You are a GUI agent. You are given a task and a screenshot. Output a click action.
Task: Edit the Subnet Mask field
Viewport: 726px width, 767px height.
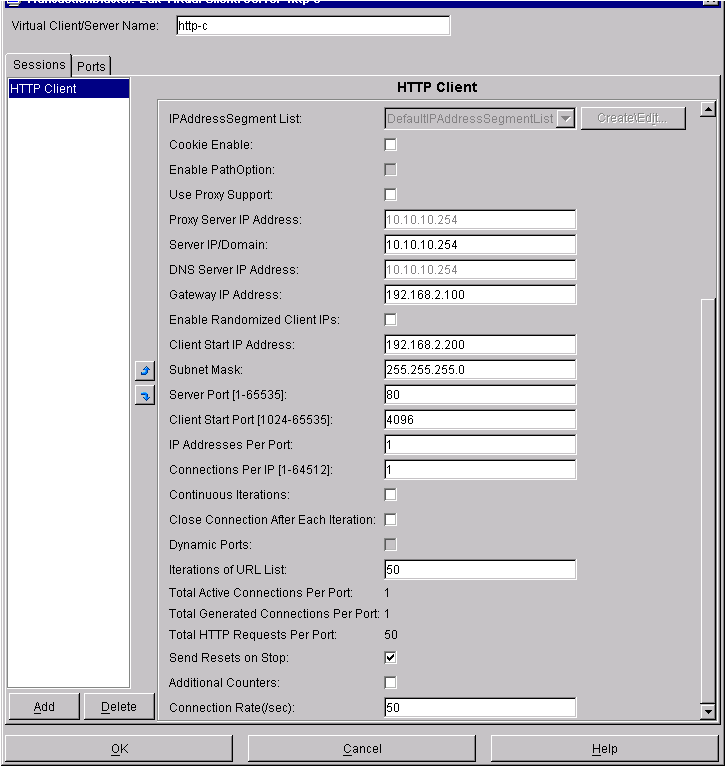480,370
